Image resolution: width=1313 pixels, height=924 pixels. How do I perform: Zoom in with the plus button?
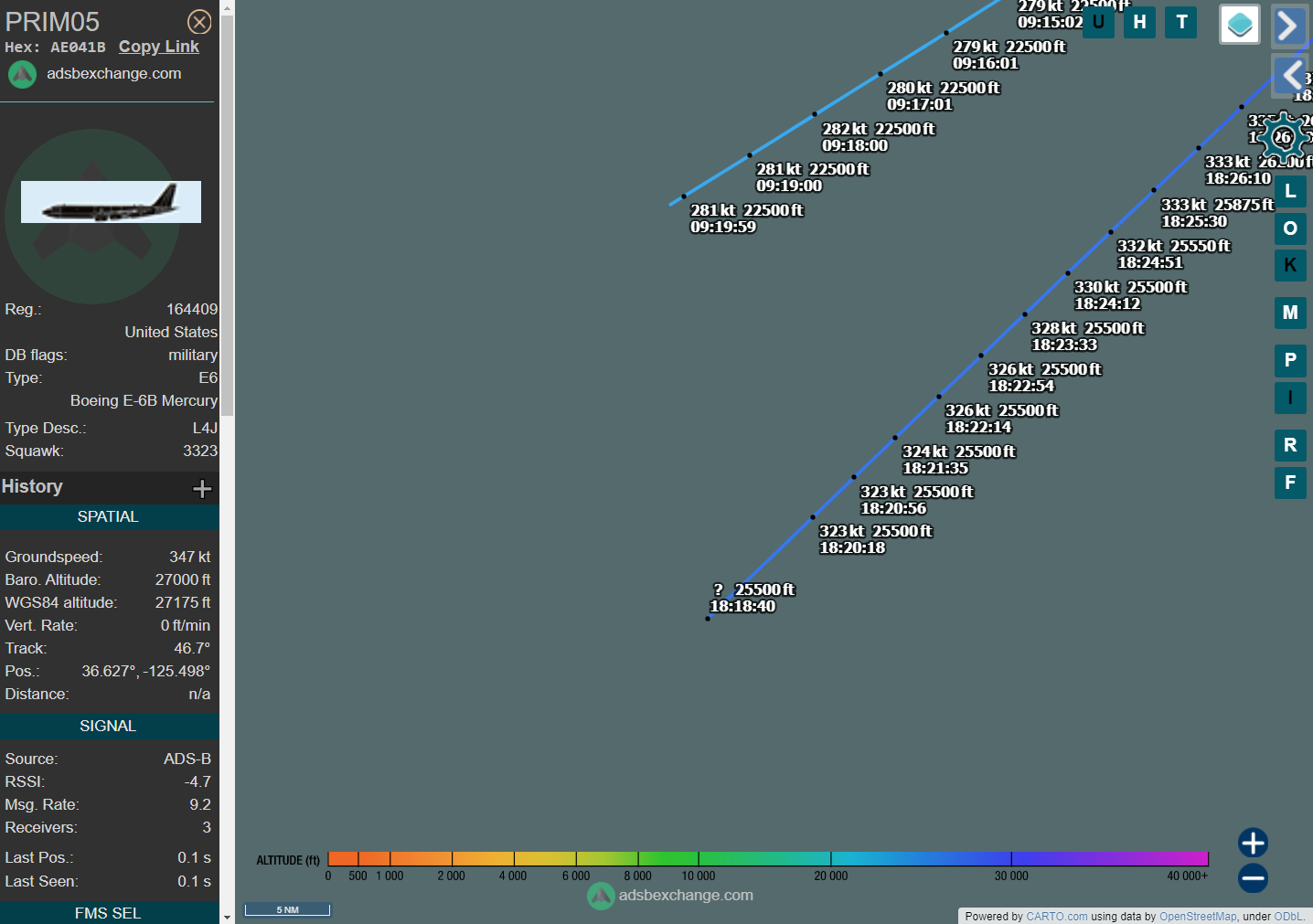coord(1253,843)
